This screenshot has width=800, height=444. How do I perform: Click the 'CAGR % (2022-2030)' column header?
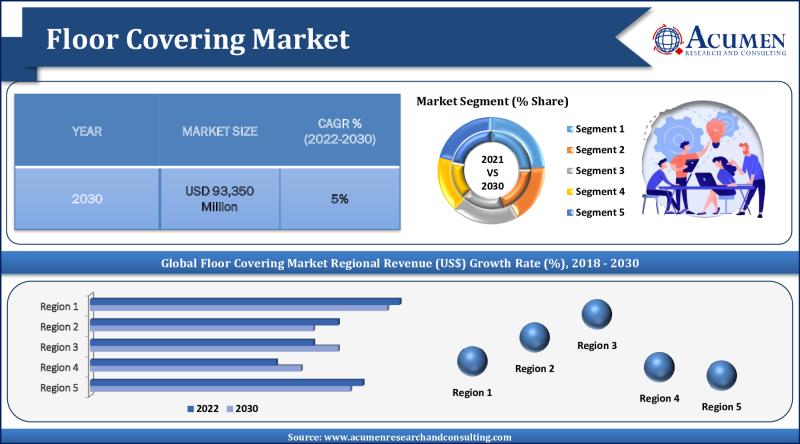tap(339, 131)
